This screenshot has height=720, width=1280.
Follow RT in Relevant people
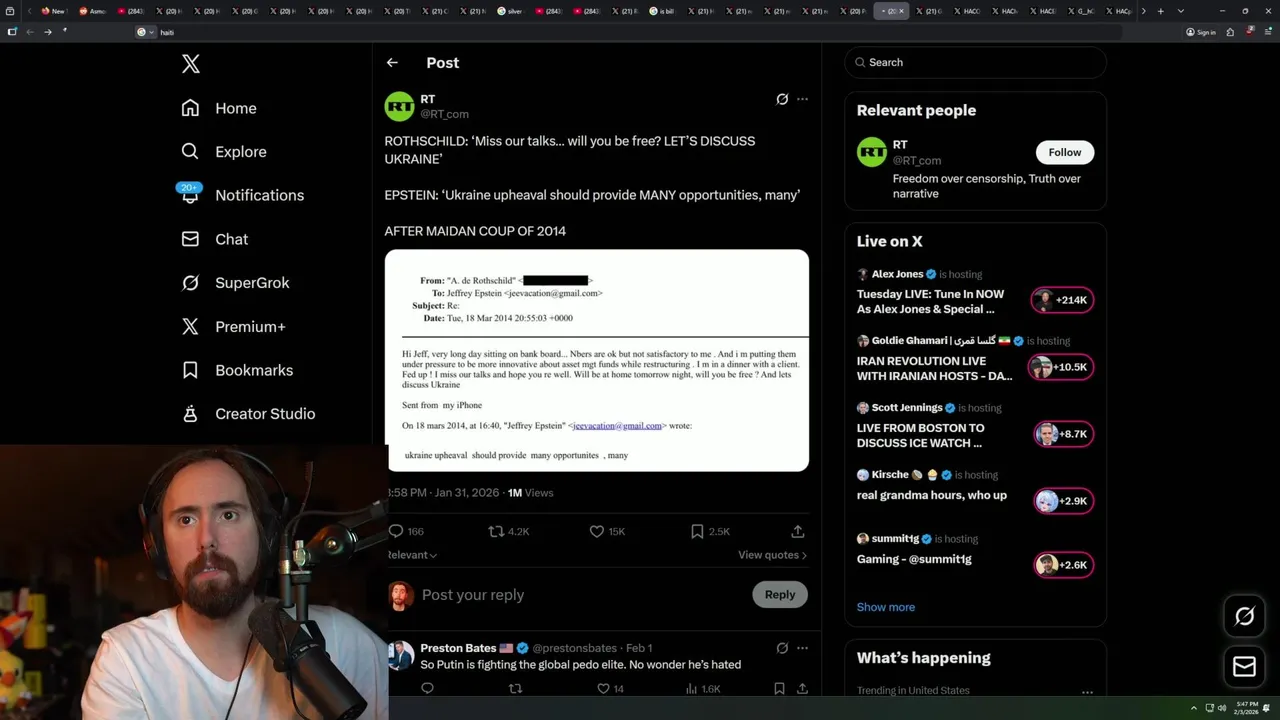[x=1065, y=152]
